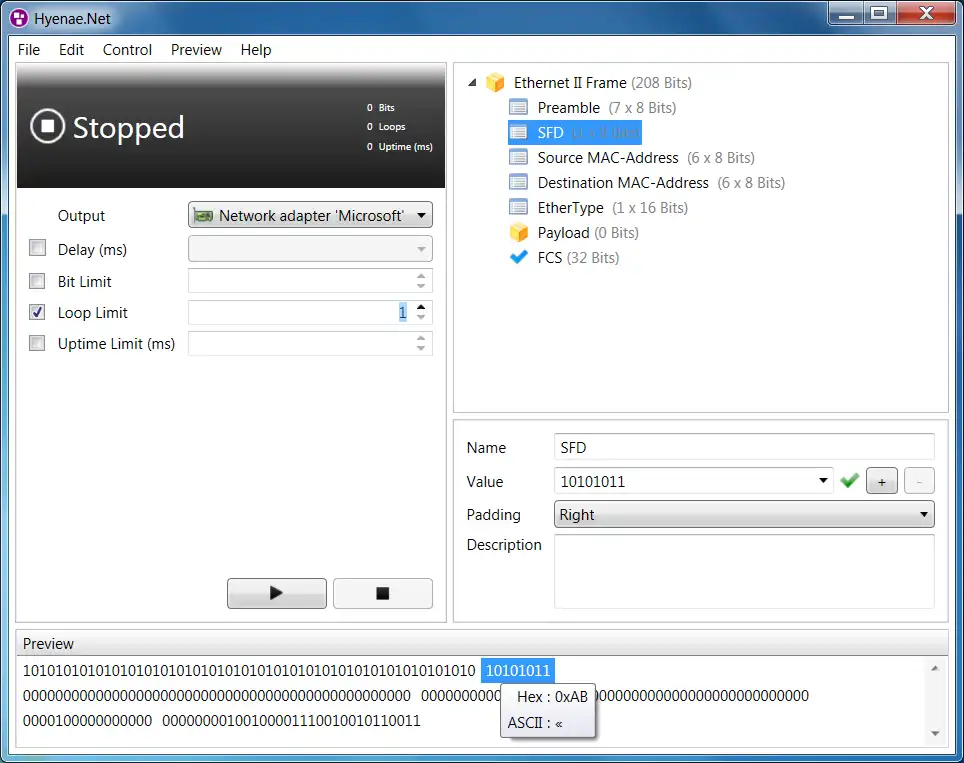Click the Preview scrollbar up arrow

coord(934,668)
